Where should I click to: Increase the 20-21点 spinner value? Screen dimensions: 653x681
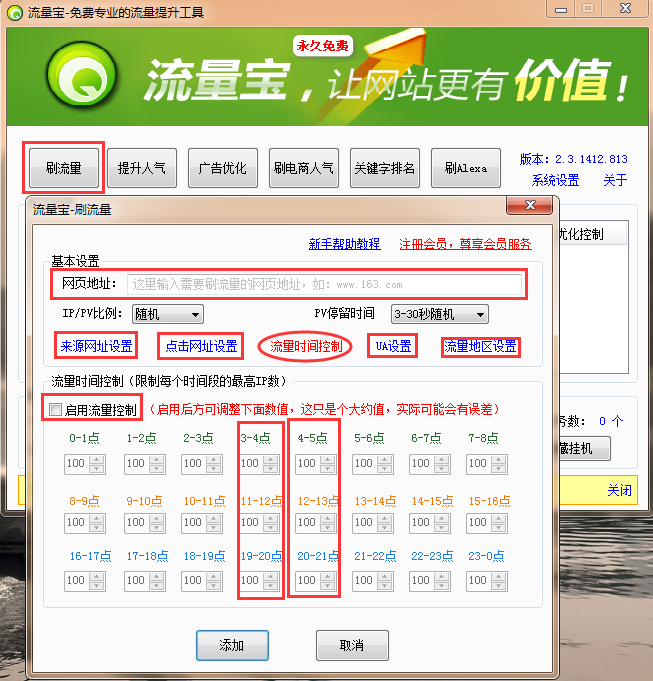click(327, 576)
